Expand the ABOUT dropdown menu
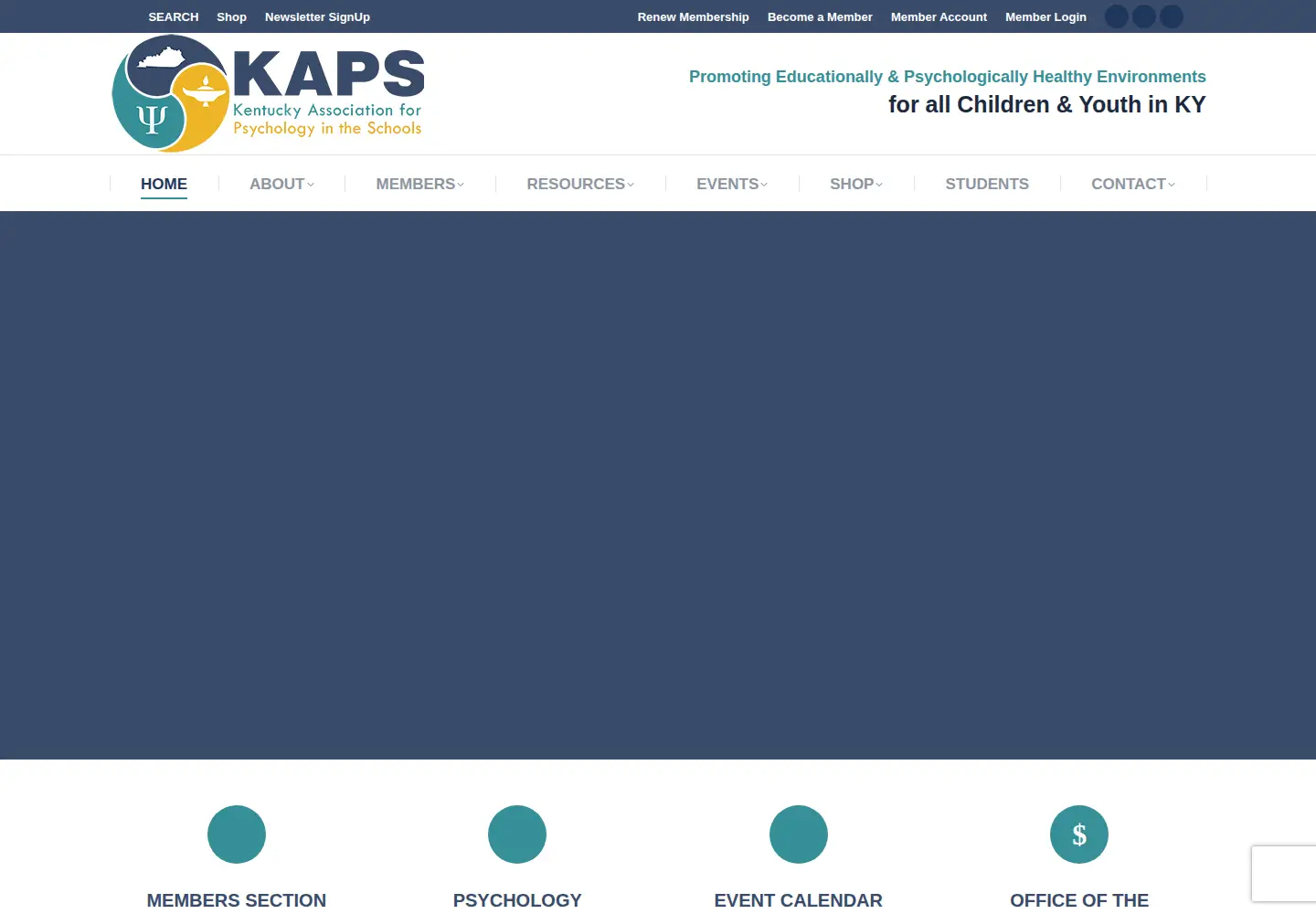 tap(281, 184)
